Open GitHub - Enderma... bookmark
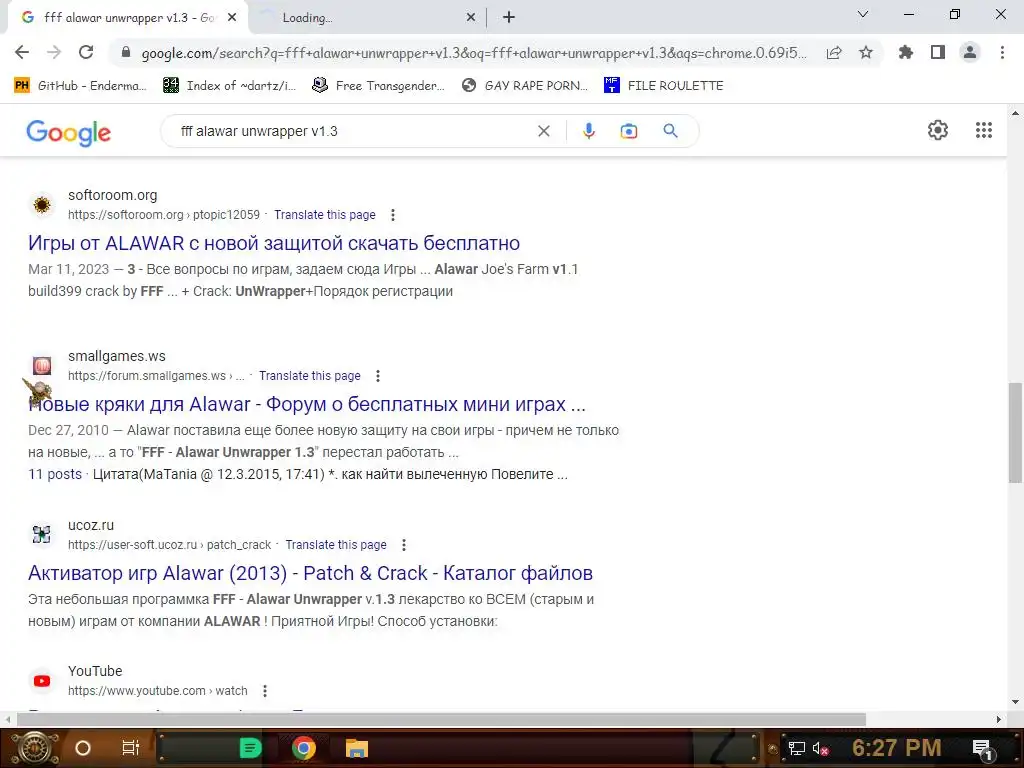1024x768 pixels. [80, 86]
